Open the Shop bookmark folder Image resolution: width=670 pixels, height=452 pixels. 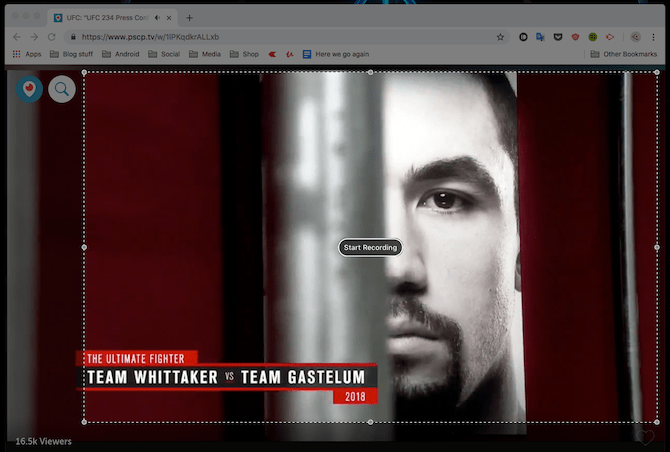point(245,54)
